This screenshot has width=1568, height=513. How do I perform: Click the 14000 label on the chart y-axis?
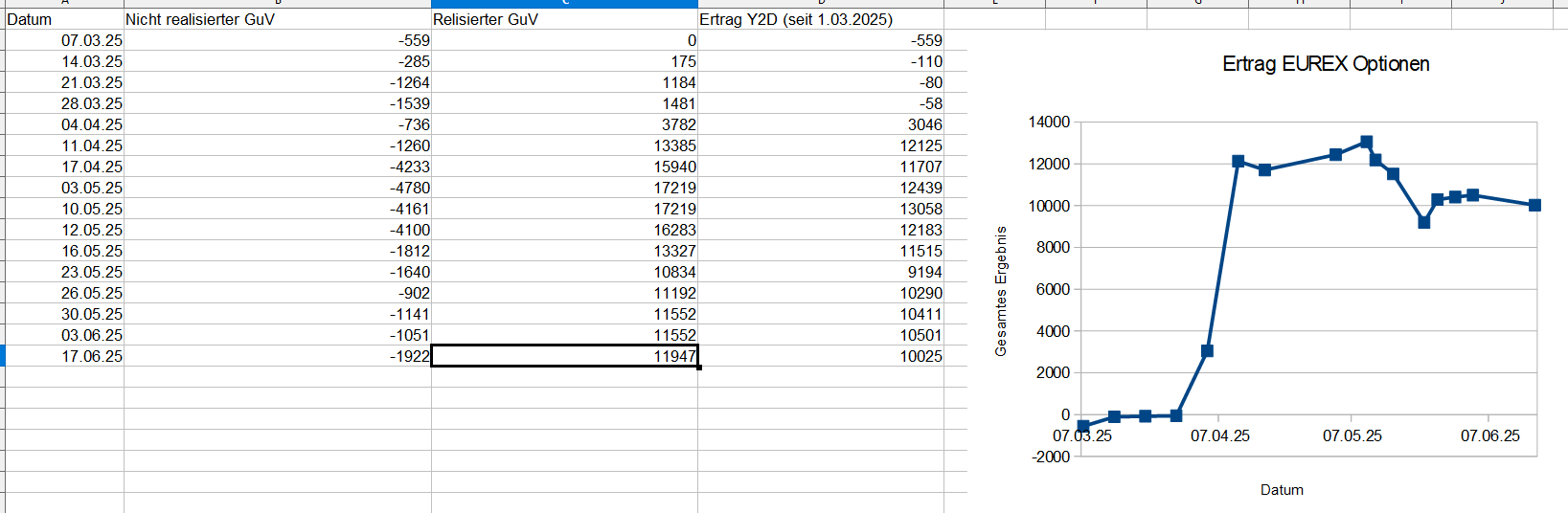1049,123
